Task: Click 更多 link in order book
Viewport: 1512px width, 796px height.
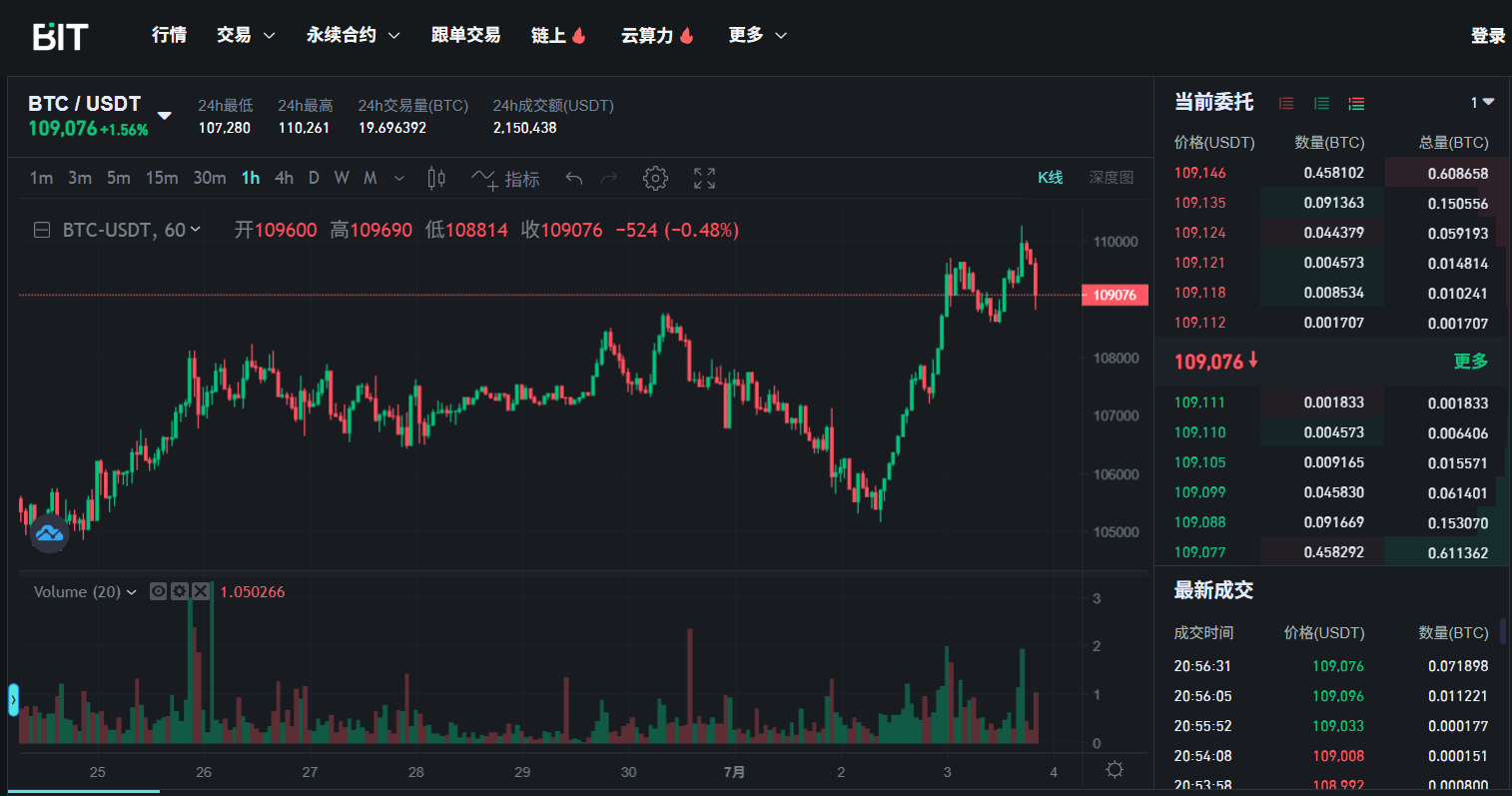Action: tap(1470, 362)
